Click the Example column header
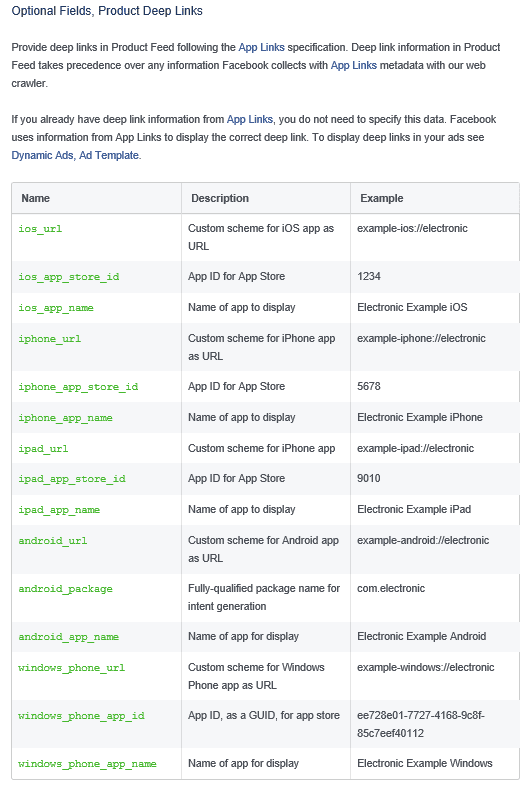 point(382,198)
